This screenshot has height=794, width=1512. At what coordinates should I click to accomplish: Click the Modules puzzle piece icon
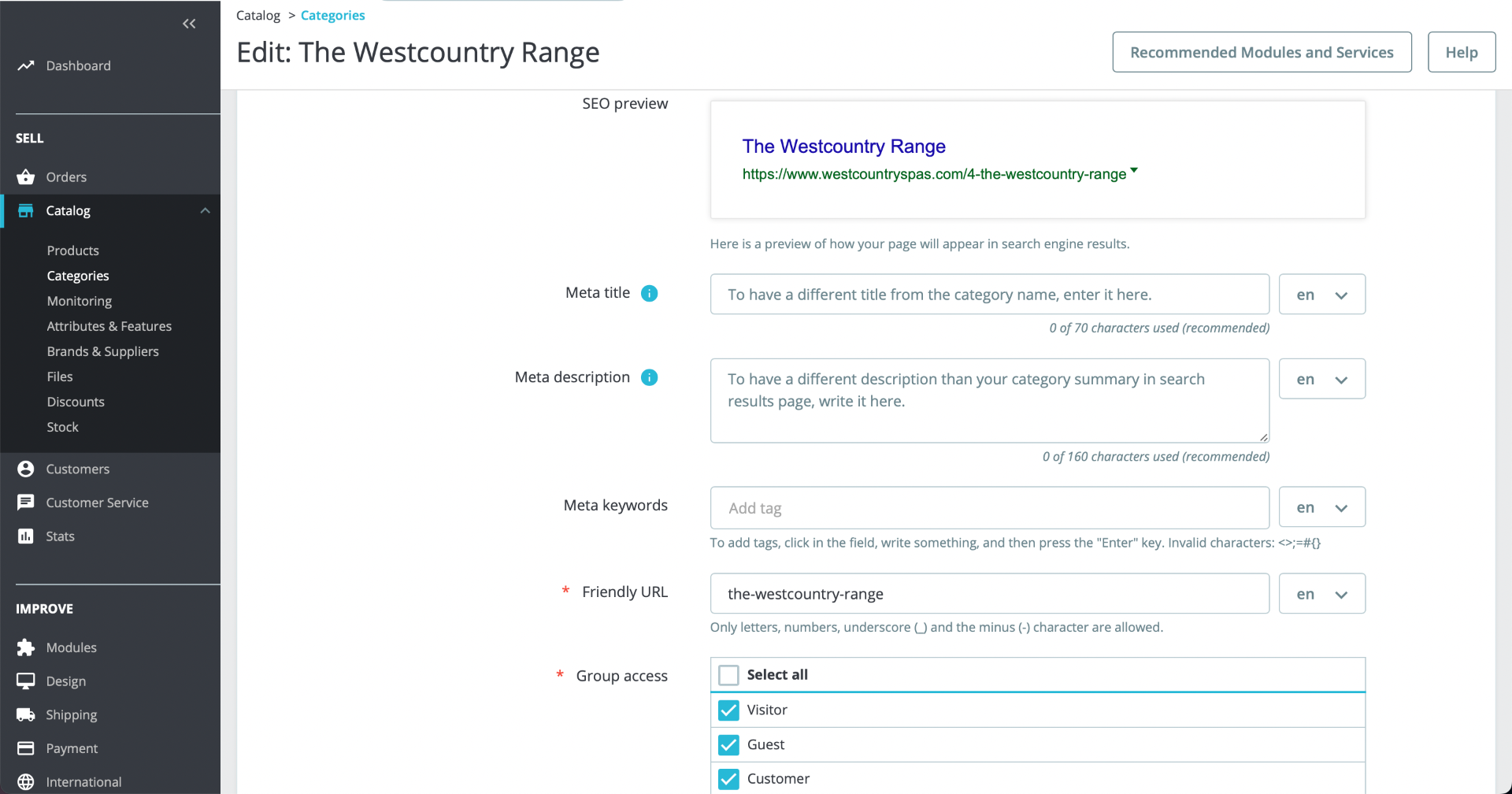[26, 647]
